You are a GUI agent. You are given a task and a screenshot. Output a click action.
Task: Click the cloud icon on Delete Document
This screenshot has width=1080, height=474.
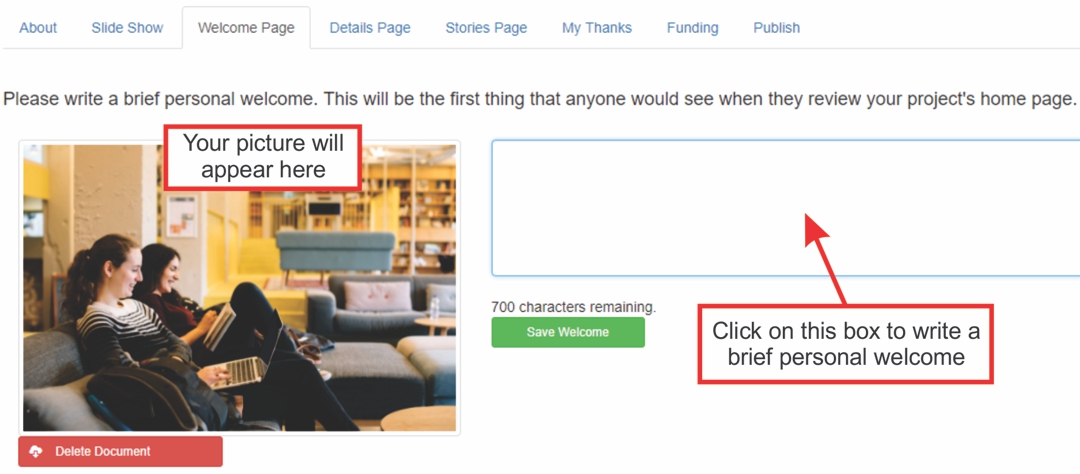coord(36,451)
